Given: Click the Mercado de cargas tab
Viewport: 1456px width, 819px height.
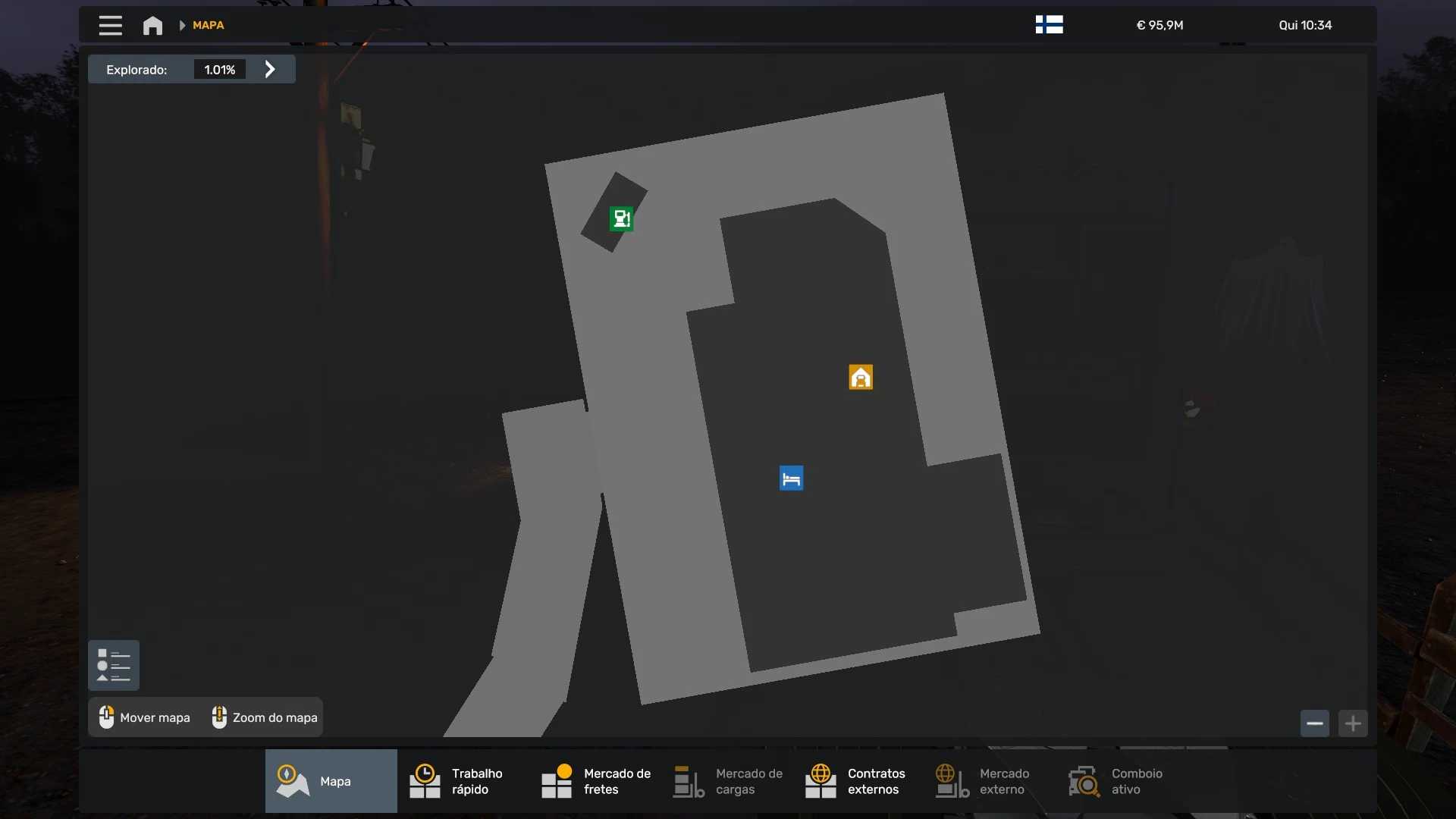Looking at the screenshot, I should coord(727,781).
